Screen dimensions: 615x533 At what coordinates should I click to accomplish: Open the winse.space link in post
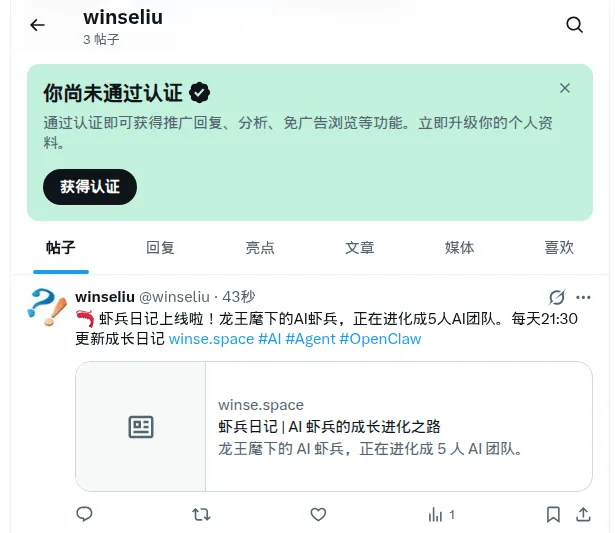(x=211, y=339)
